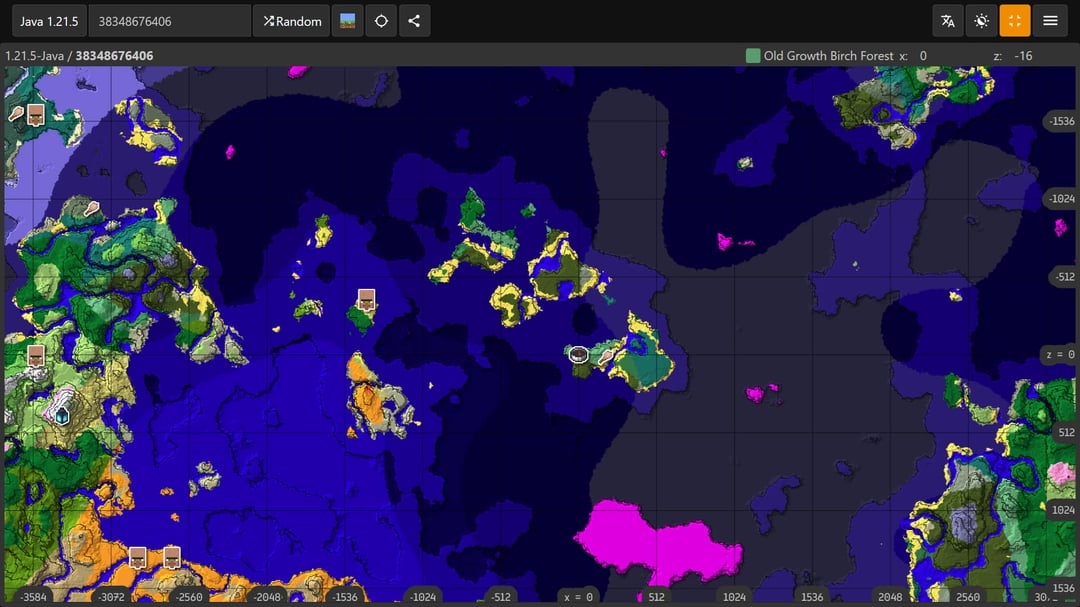Click the large magenta mushroom fields biome
The width and height of the screenshot is (1080, 607).
(x=650, y=540)
